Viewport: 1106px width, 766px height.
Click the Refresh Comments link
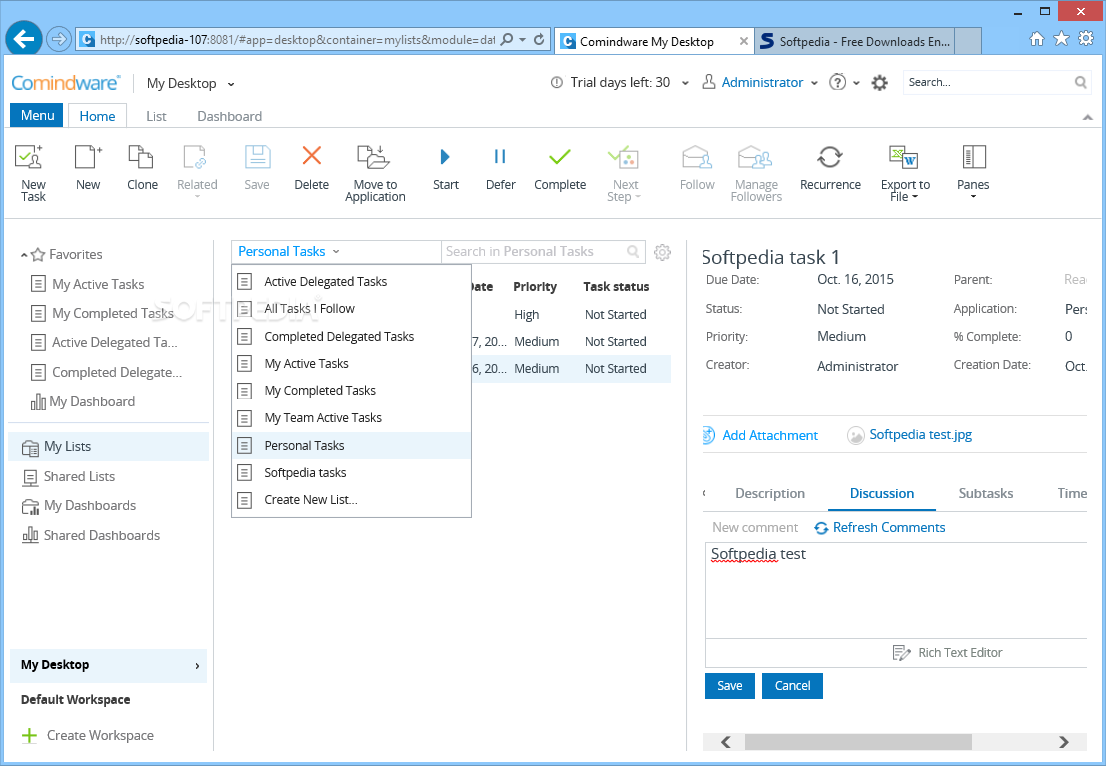(889, 528)
